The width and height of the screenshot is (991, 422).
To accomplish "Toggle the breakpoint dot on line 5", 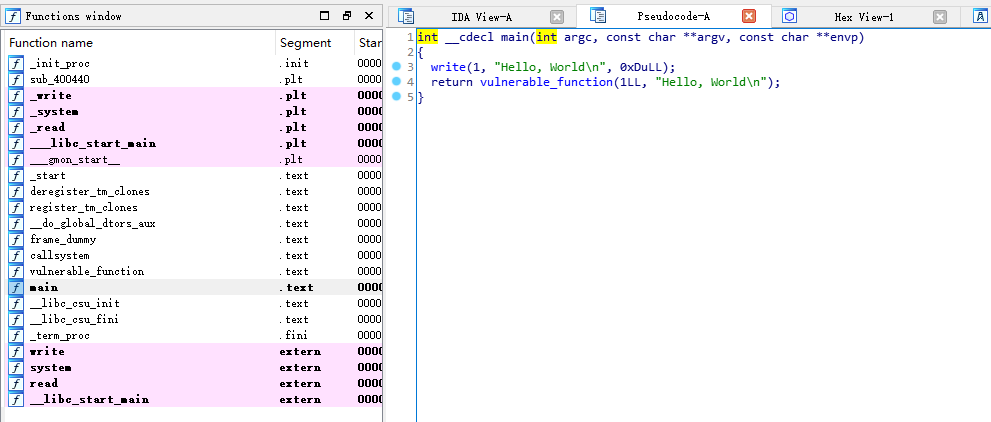I will coord(396,96).
